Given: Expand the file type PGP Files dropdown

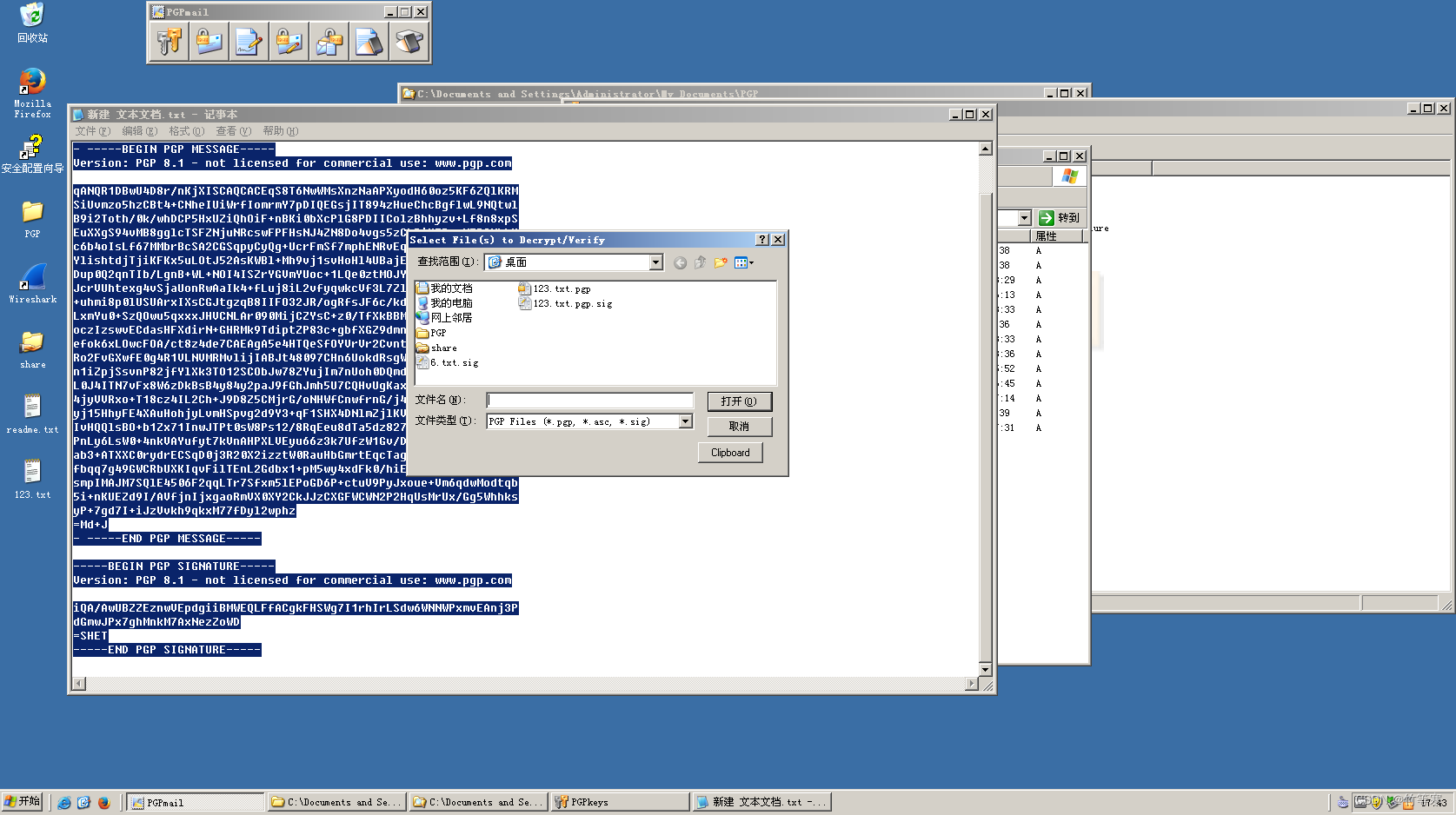Looking at the screenshot, I should pyautogui.click(x=685, y=421).
